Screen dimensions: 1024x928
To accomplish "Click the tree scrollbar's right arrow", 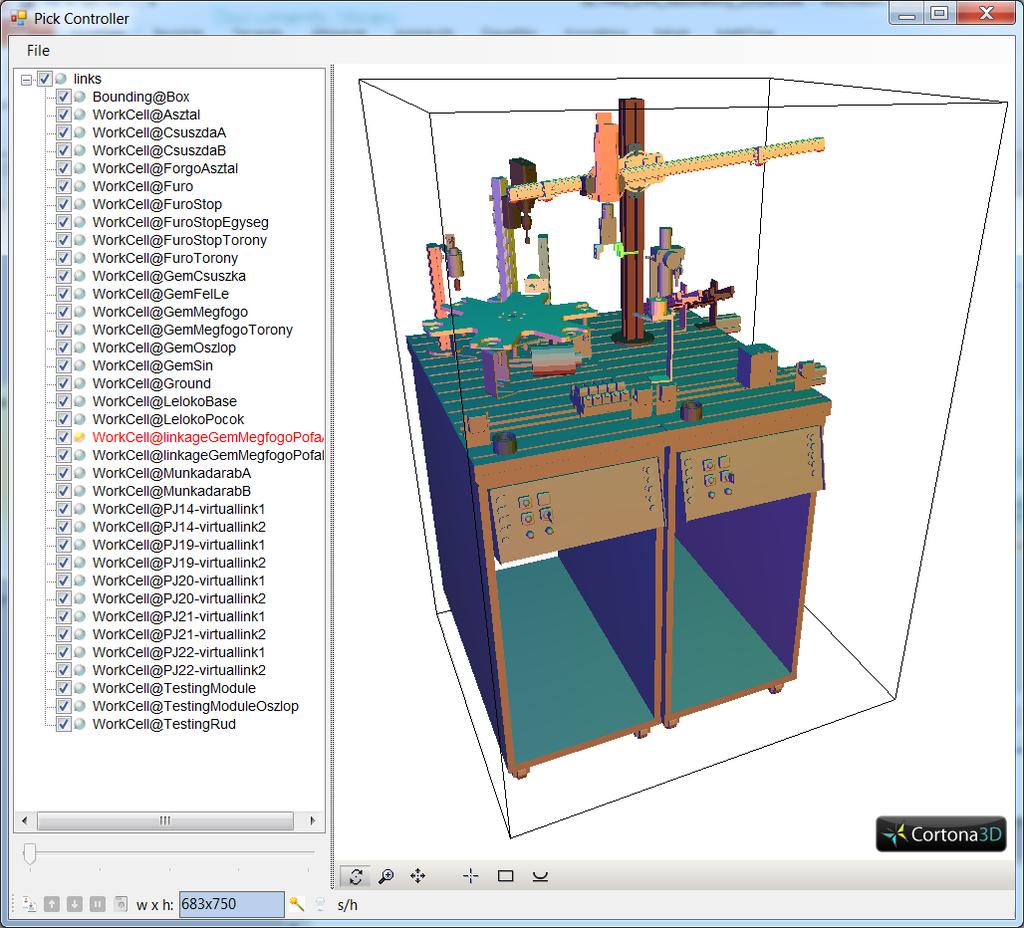I will (x=313, y=820).
